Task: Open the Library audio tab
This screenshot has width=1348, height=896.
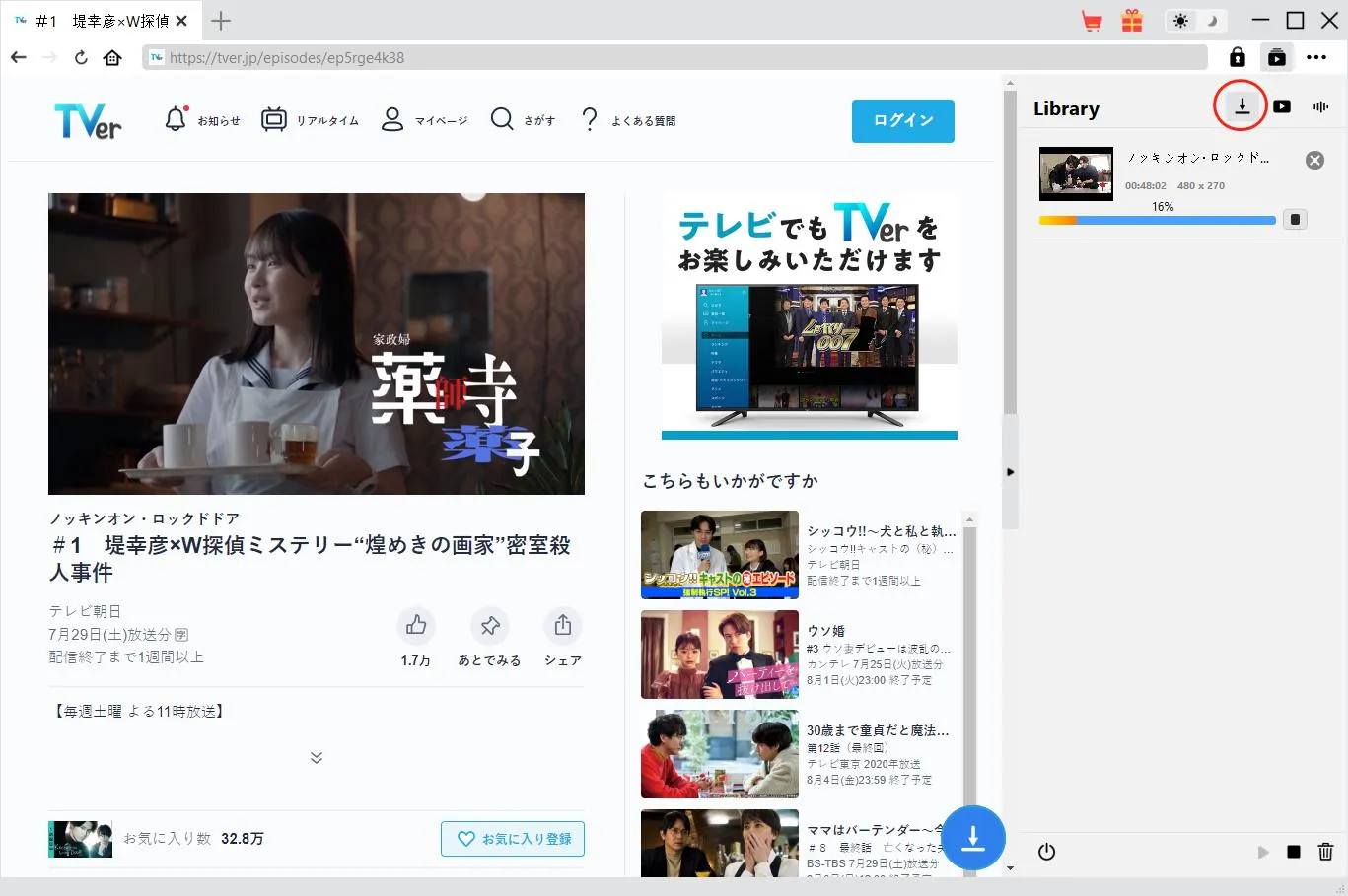Action: coord(1320,106)
